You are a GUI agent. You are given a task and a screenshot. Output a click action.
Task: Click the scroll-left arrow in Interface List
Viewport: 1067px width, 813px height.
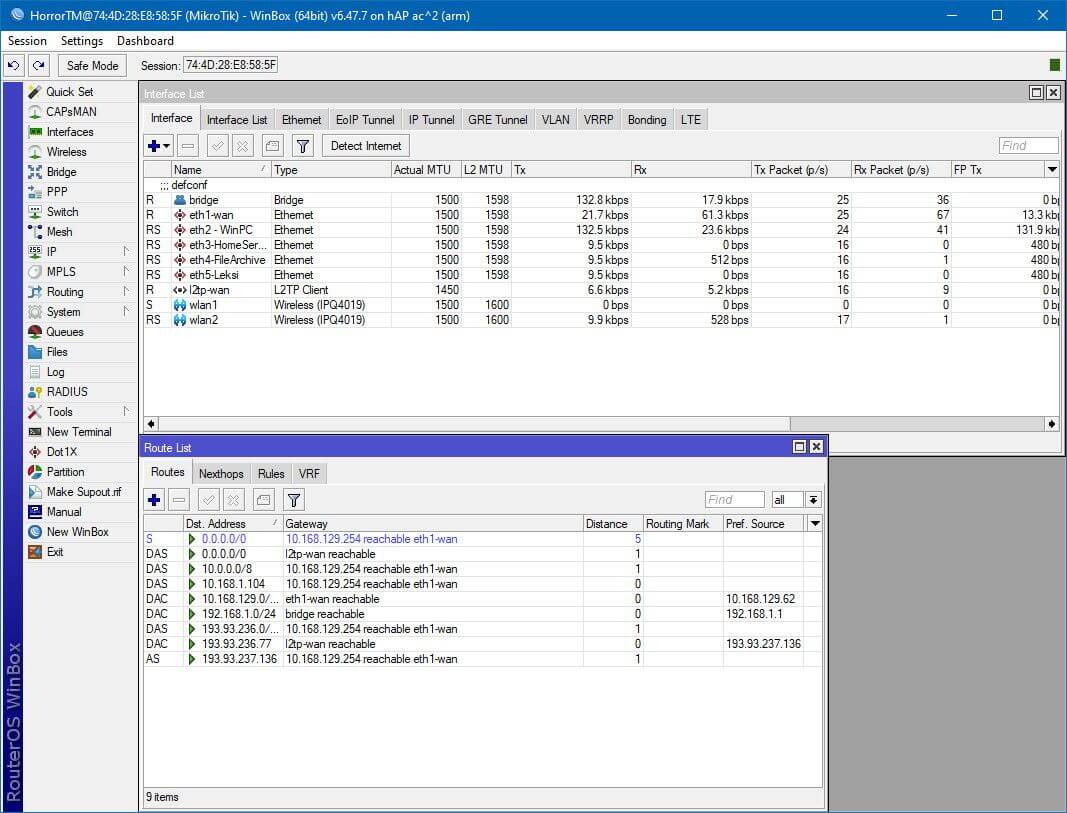coord(151,424)
